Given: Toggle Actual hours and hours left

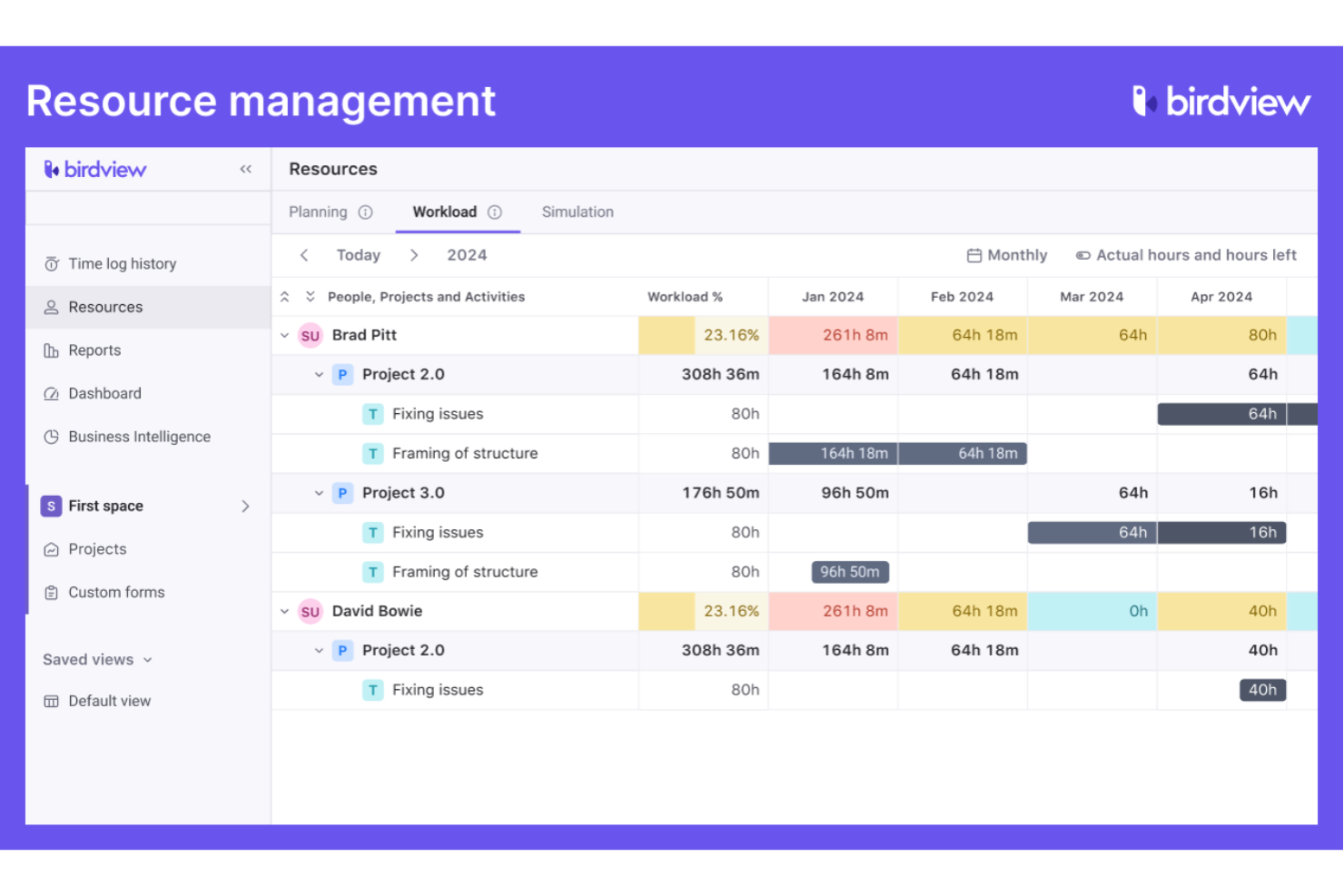Looking at the screenshot, I should coord(1185,256).
